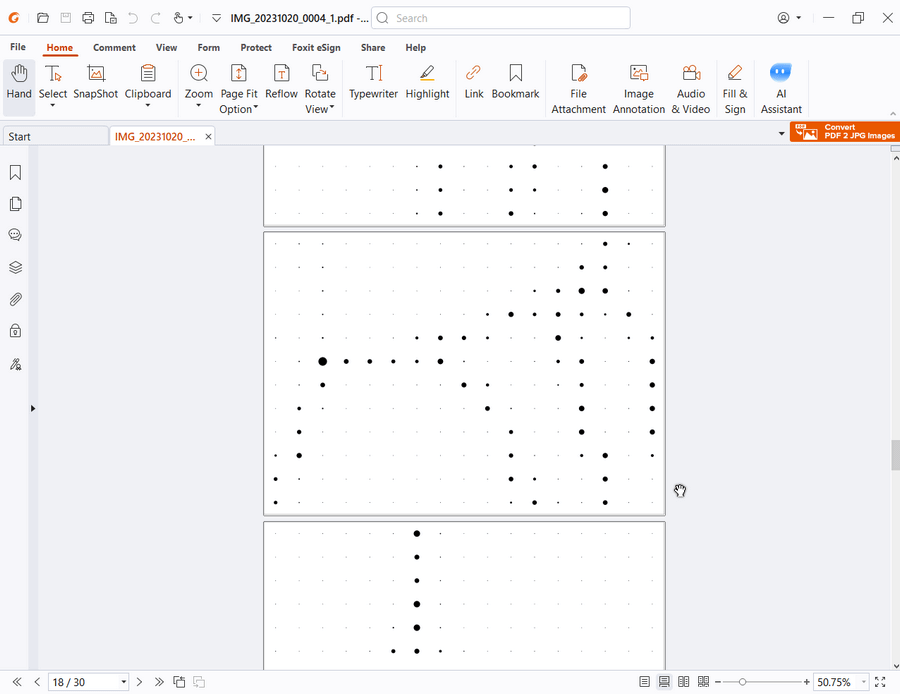
Task: Click Convert PDF 2 JPG Images banner
Action: tap(844, 131)
